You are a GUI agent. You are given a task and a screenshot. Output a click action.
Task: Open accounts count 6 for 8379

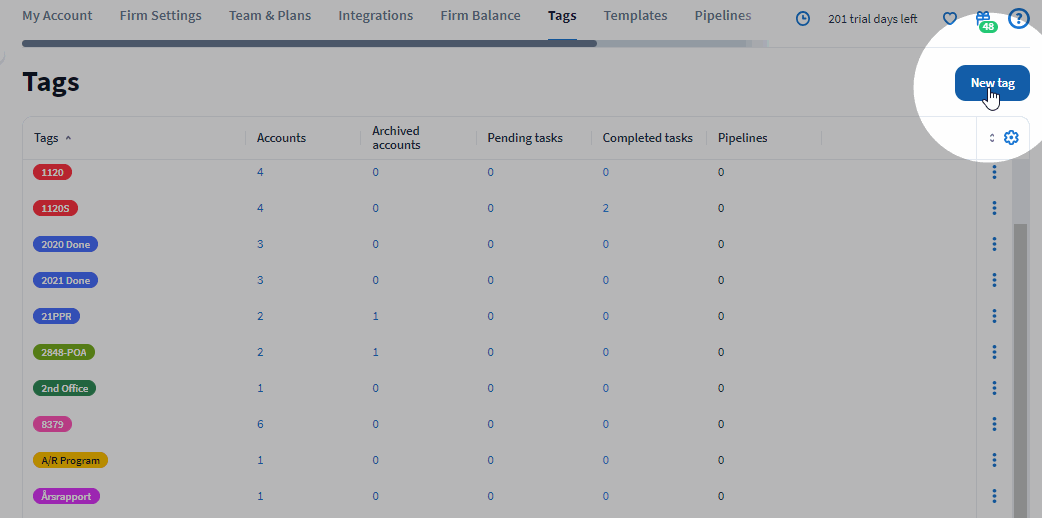[260, 424]
